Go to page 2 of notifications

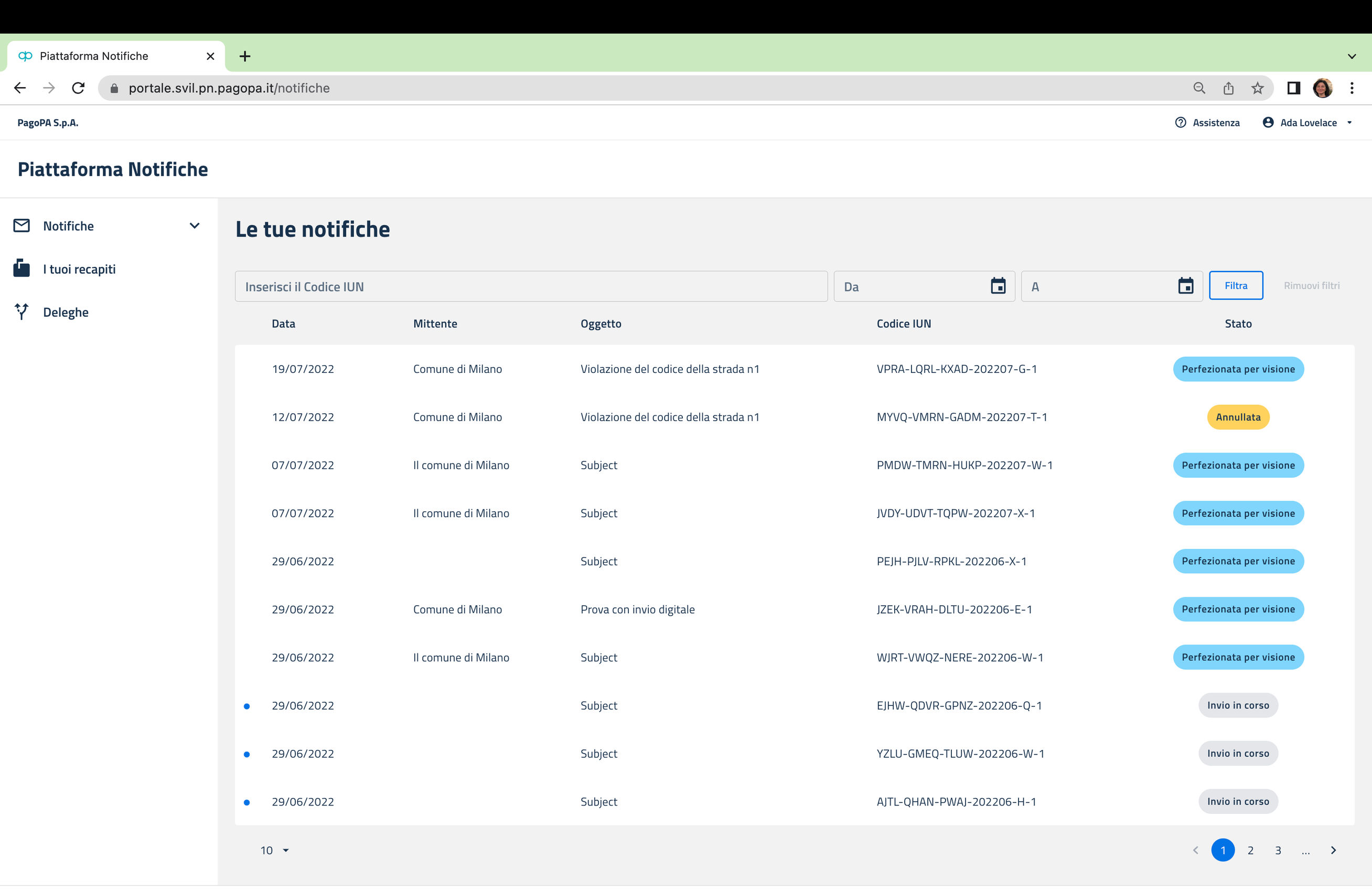(x=1250, y=850)
